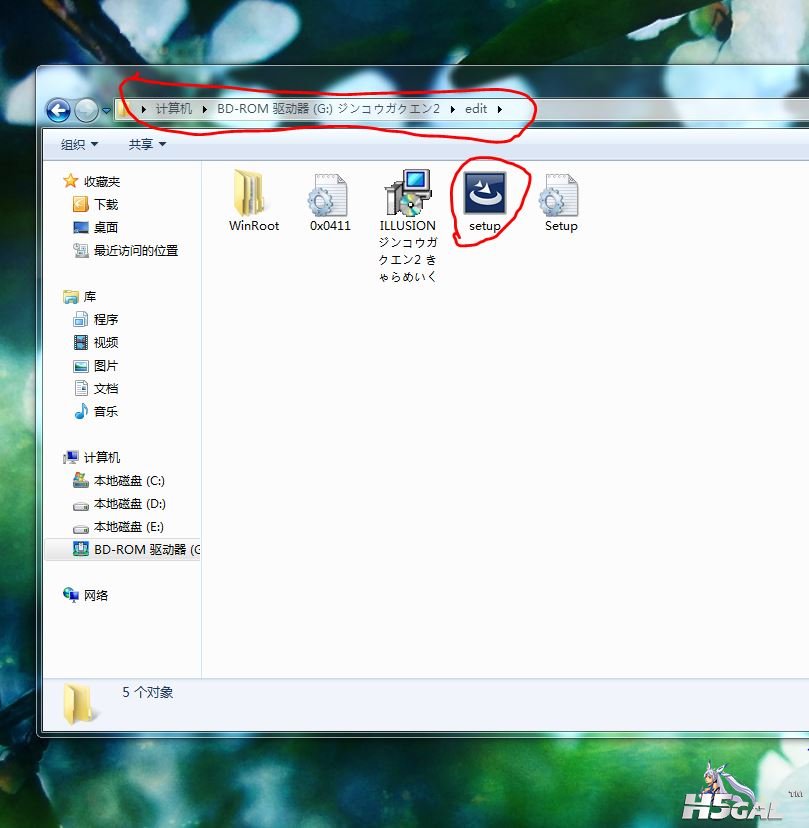Select 网络 in the navigation pane
This screenshot has height=828, width=809.
pyautogui.click(x=96, y=596)
